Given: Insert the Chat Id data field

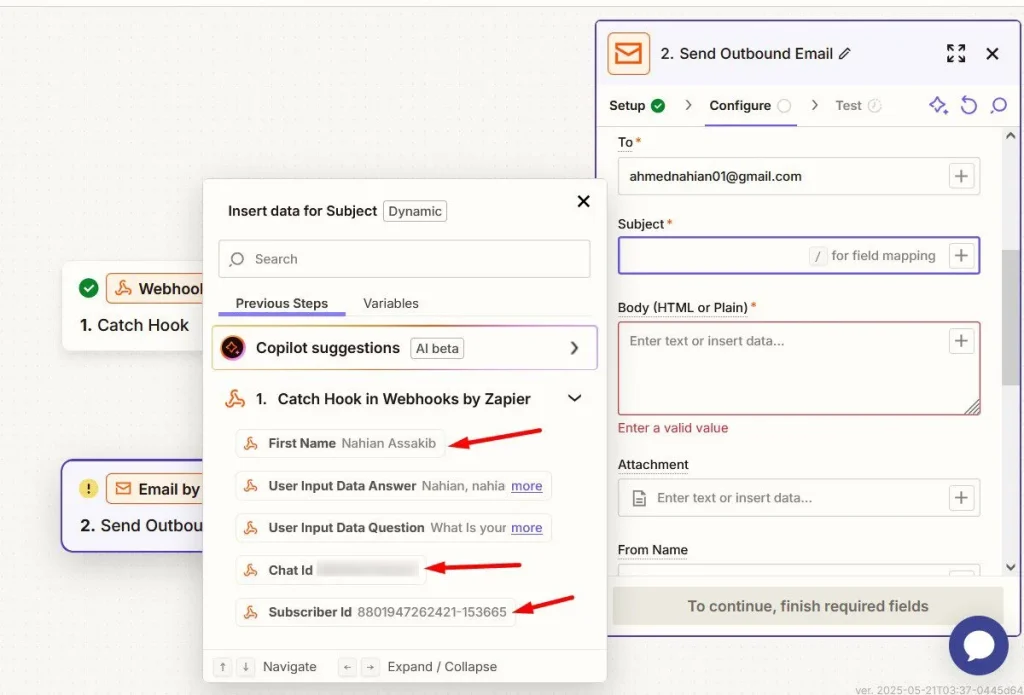Looking at the screenshot, I should pos(331,570).
